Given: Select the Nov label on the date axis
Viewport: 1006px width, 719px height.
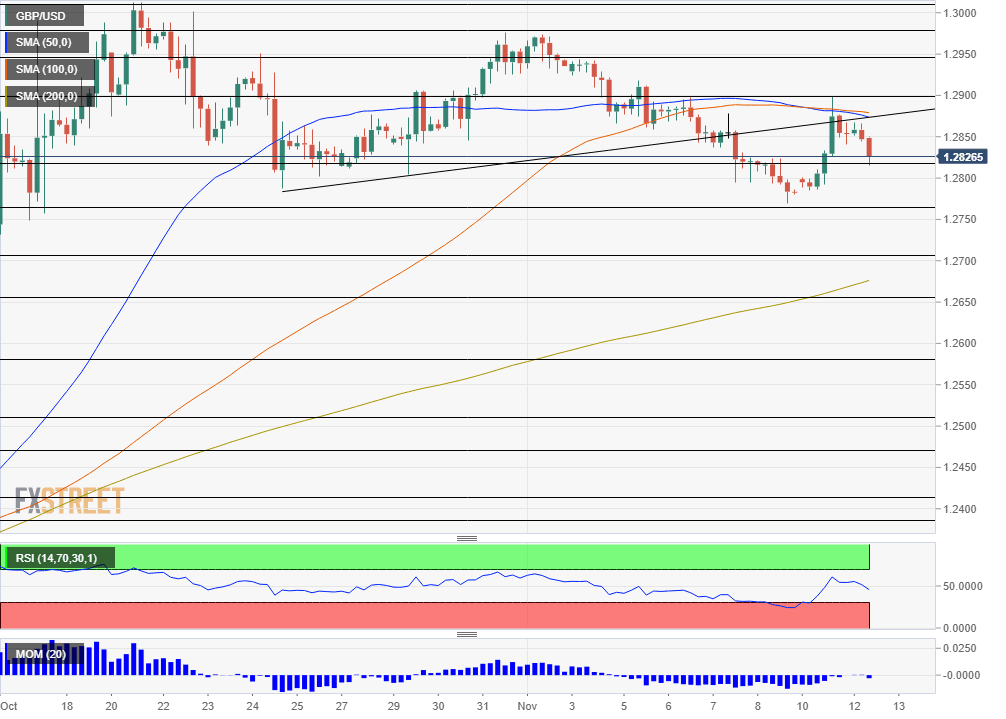Looking at the screenshot, I should point(527,705).
